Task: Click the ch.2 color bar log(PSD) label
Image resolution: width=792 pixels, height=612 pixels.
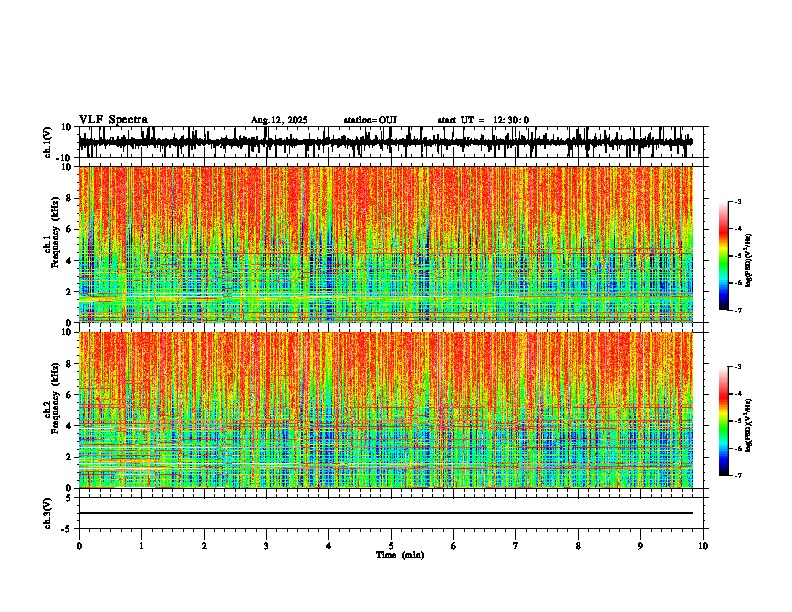Action: 749,425
